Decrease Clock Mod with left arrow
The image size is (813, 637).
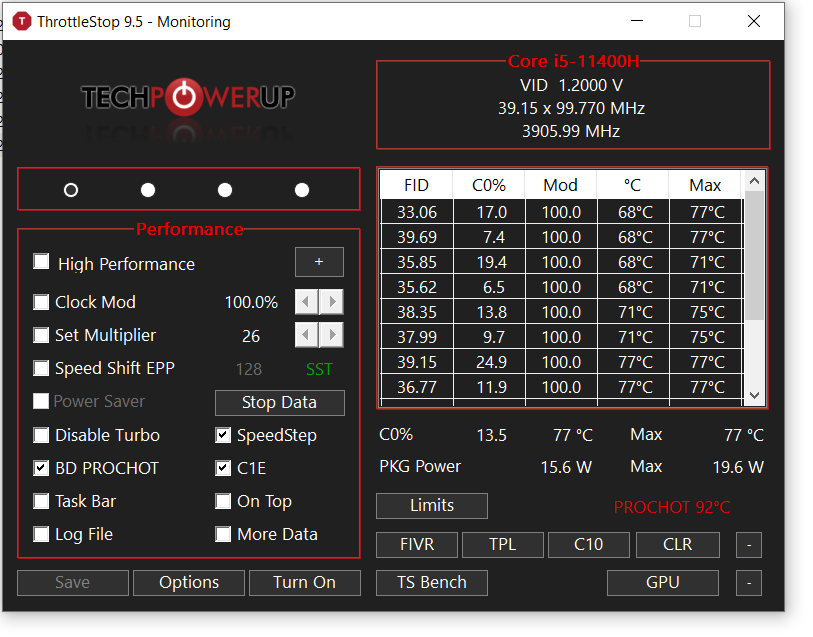306,302
